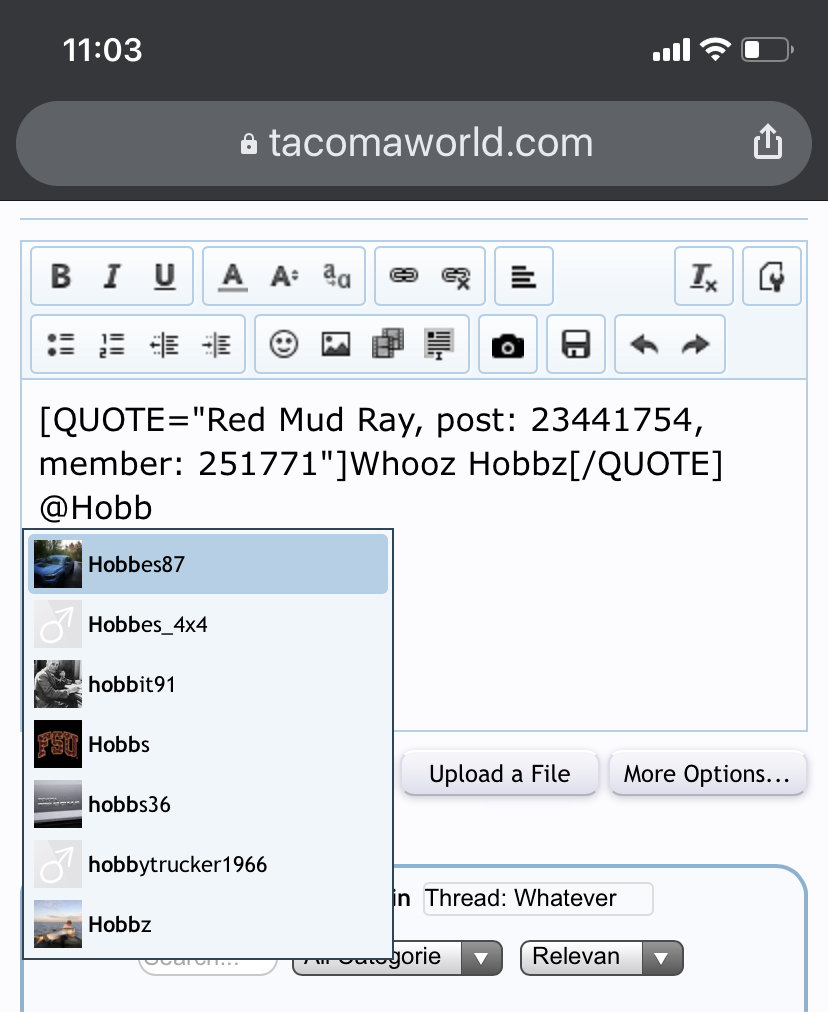Open the insert quote/special block menu
The width and height of the screenshot is (828, 1012).
tap(439, 345)
